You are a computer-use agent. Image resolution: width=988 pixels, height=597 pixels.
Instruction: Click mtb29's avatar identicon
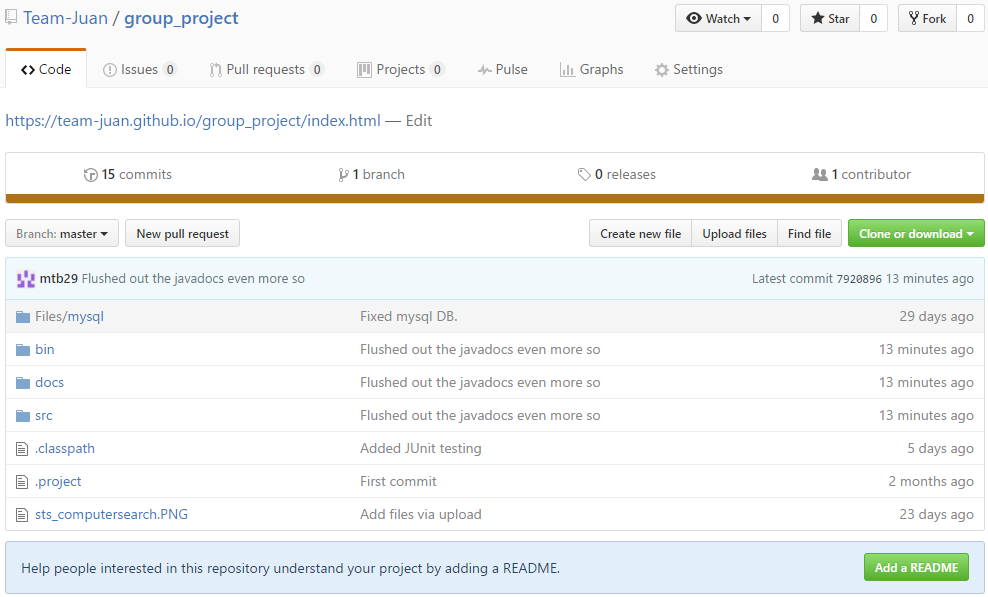26,279
